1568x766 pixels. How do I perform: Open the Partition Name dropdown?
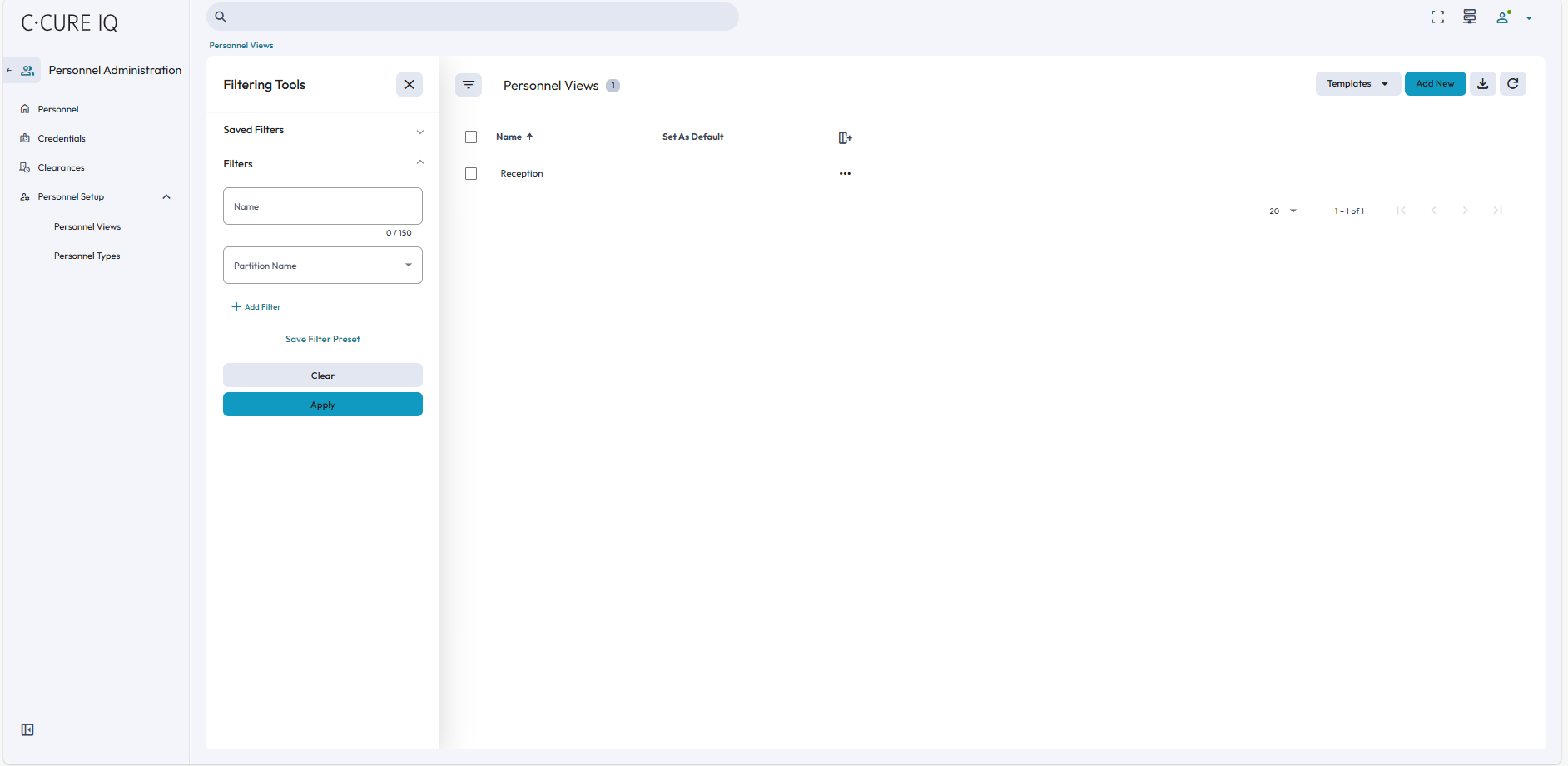tap(322, 266)
